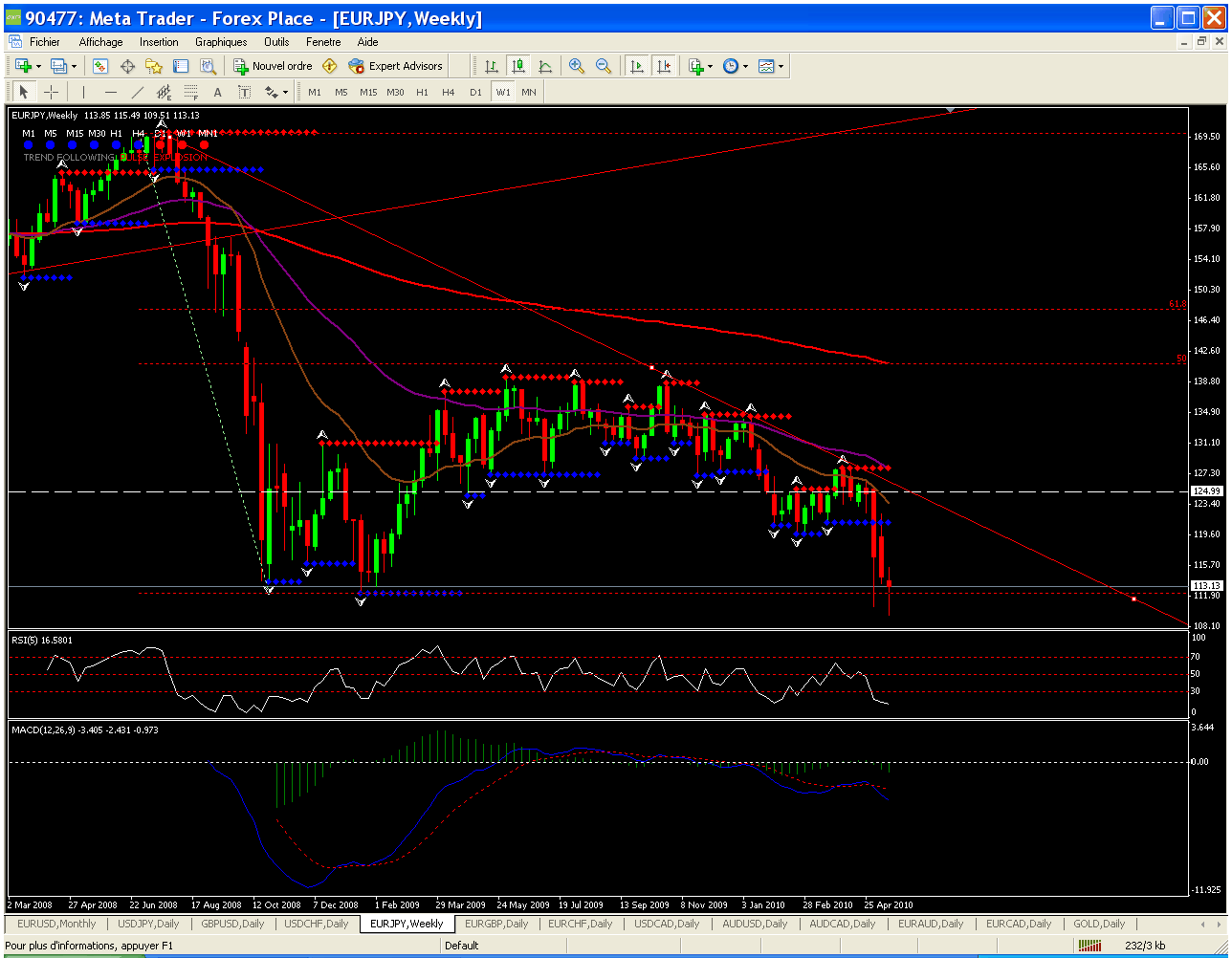Viewport: 1232px width, 958px height.
Task: Toggle the Expert Advisors button
Action: (x=396, y=66)
